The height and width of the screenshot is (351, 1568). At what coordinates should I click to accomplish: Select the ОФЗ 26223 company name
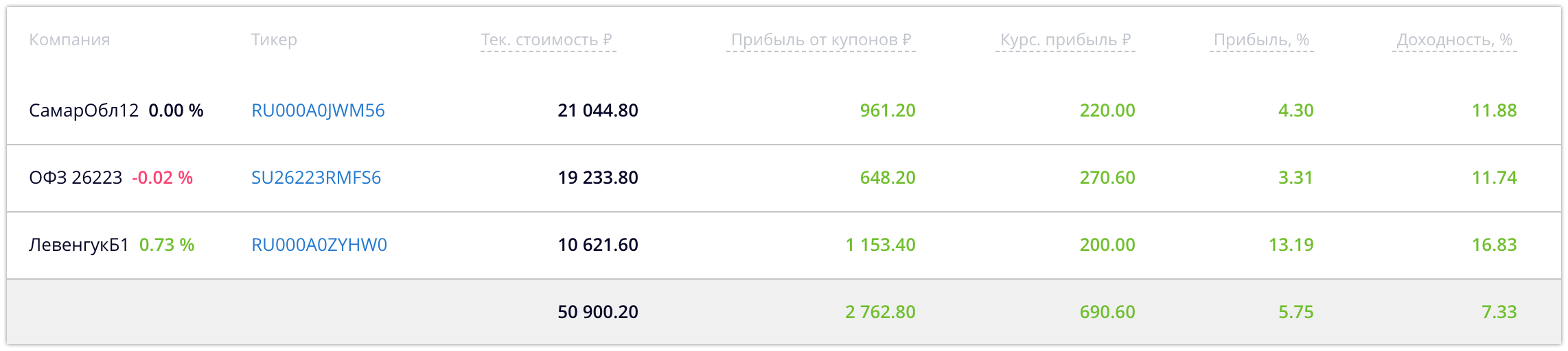pos(76,178)
